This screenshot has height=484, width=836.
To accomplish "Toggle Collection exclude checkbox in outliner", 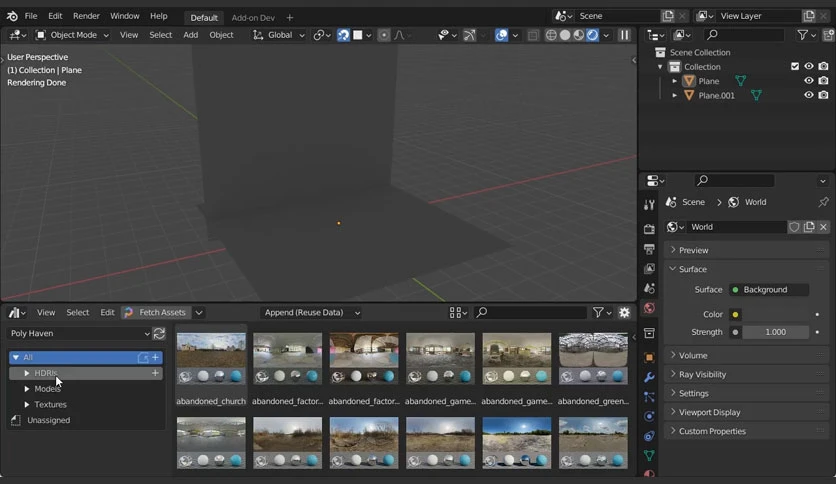I will point(795,66).
